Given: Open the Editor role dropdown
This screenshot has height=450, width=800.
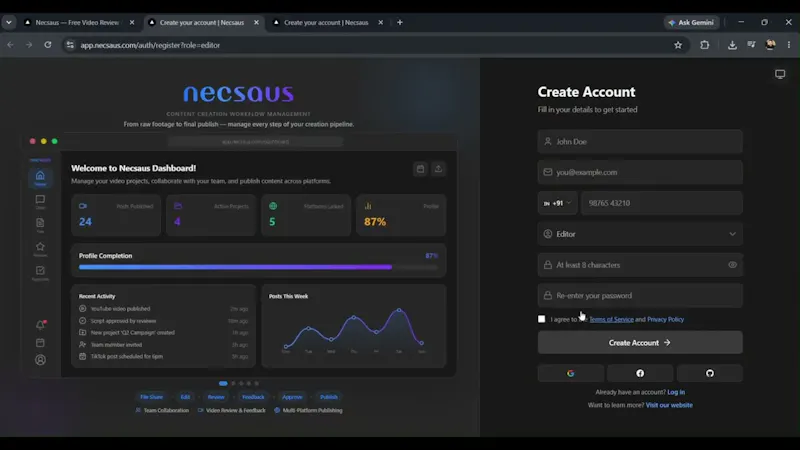Looking at the screenshot, I should tap(640, 234).
